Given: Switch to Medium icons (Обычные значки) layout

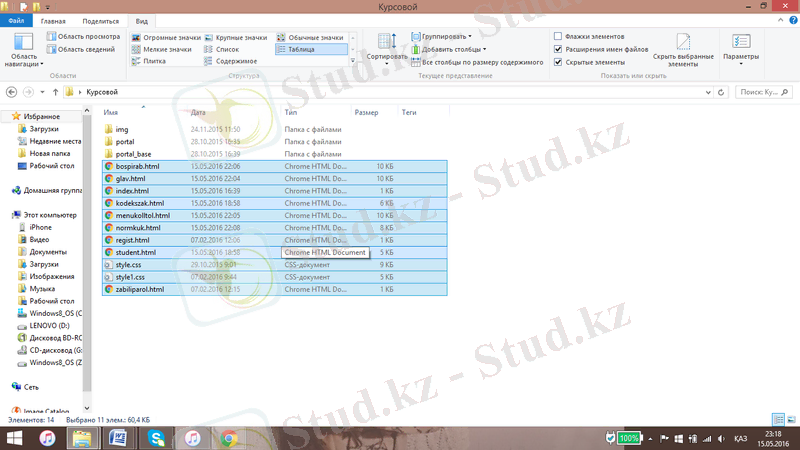Looking at the screenshot, I should point(310,38).
